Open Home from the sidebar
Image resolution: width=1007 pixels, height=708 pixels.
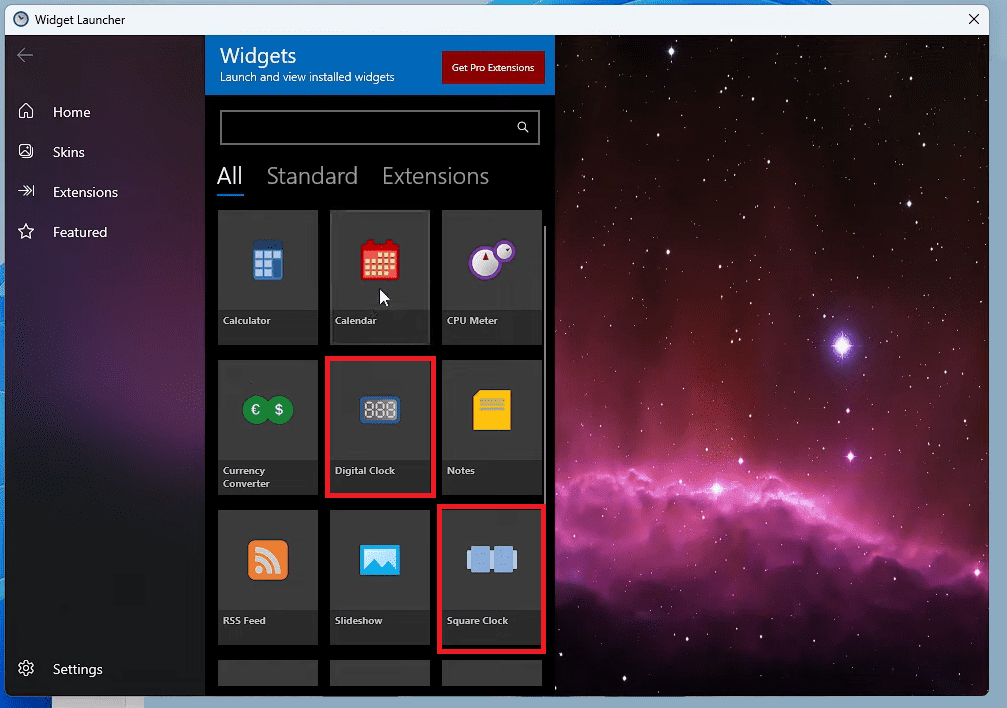point(69,112)
